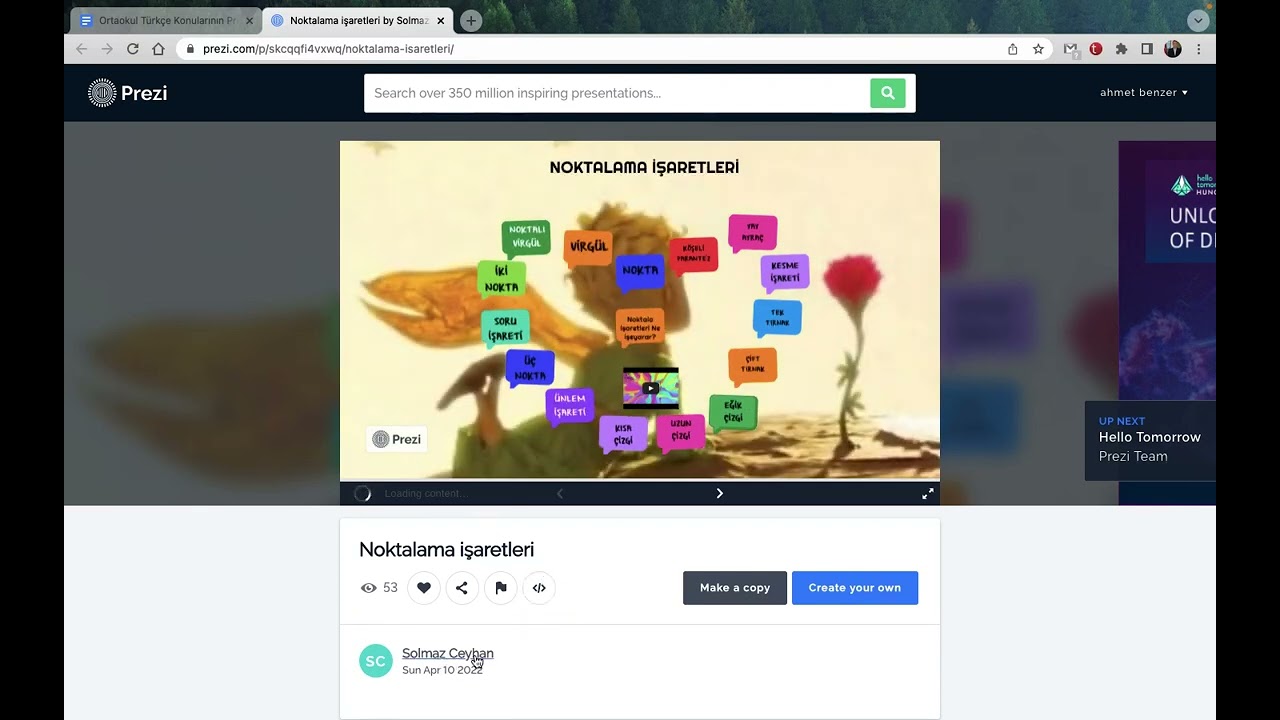The width and height of the screenshot is (1280, 720).
Task: Select the EĞİK ÇİZGİ bubble
Action: pyautogui.click(x=733, y=412)
